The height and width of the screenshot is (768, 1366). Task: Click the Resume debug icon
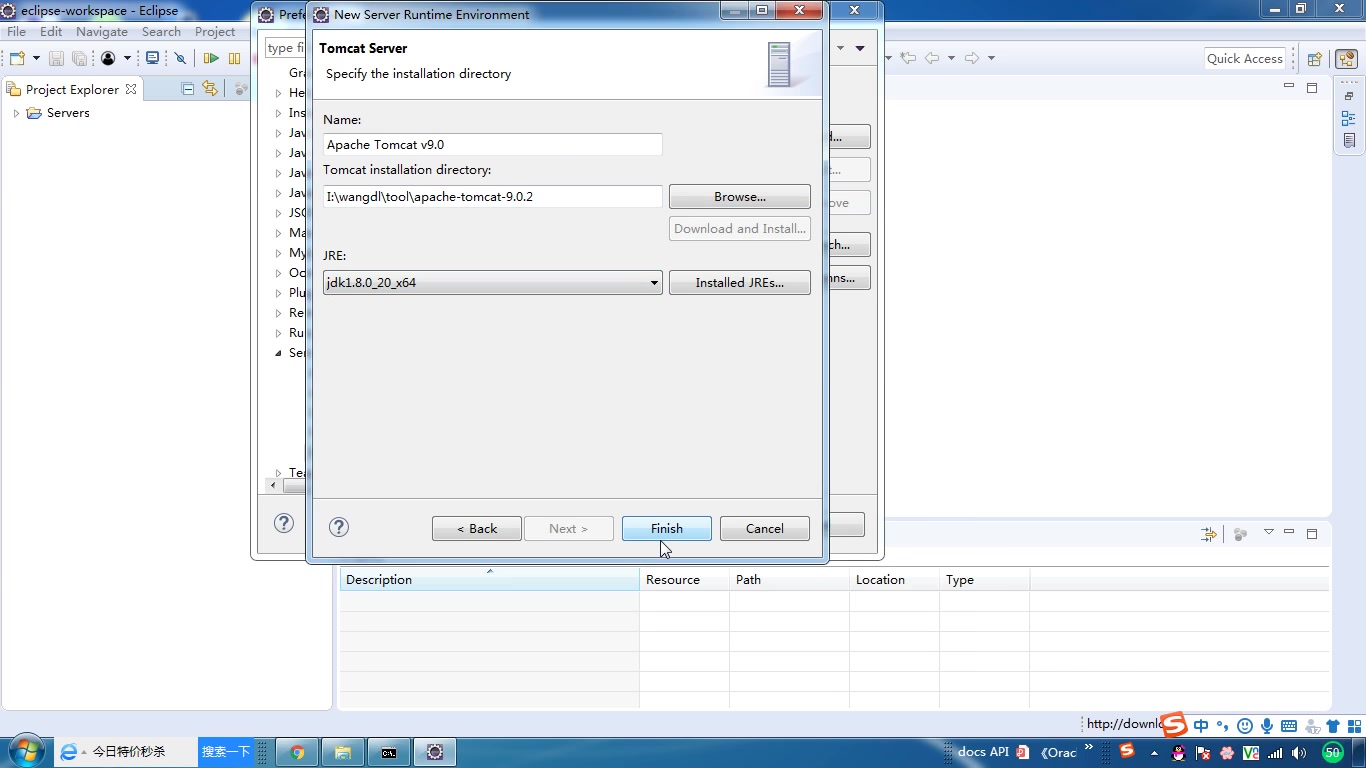click(211, 59)
